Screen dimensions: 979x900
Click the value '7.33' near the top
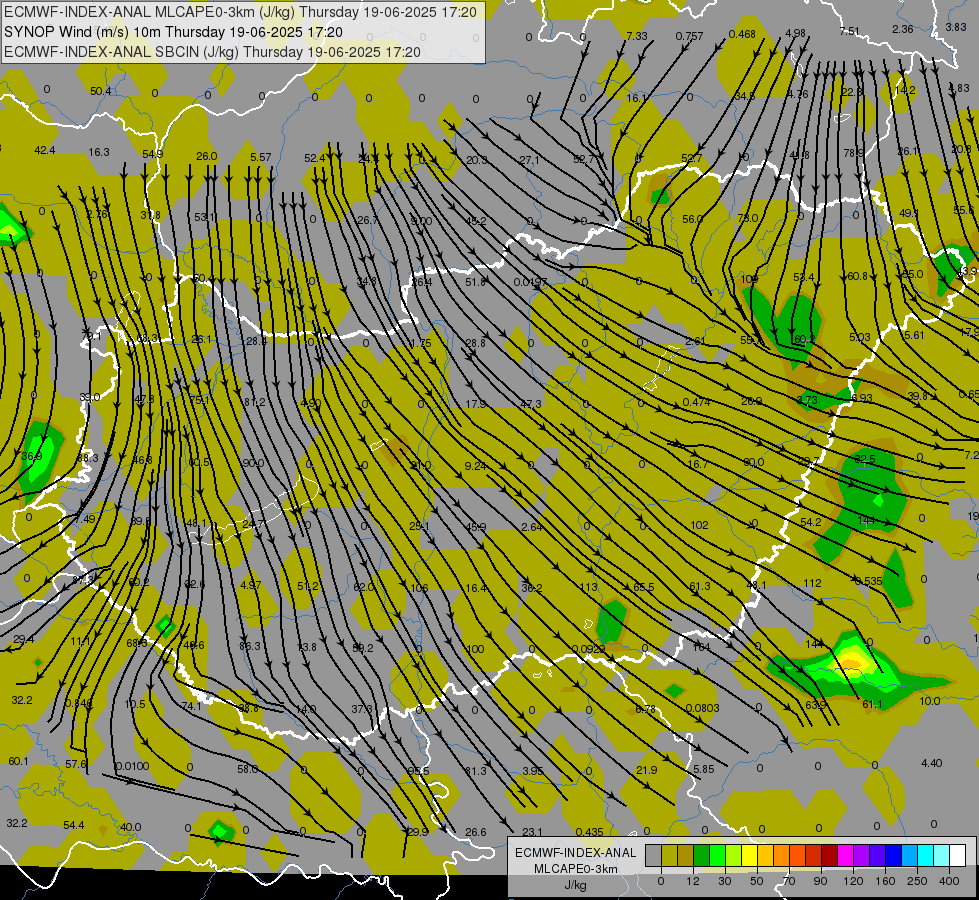[x=637, y=36]
